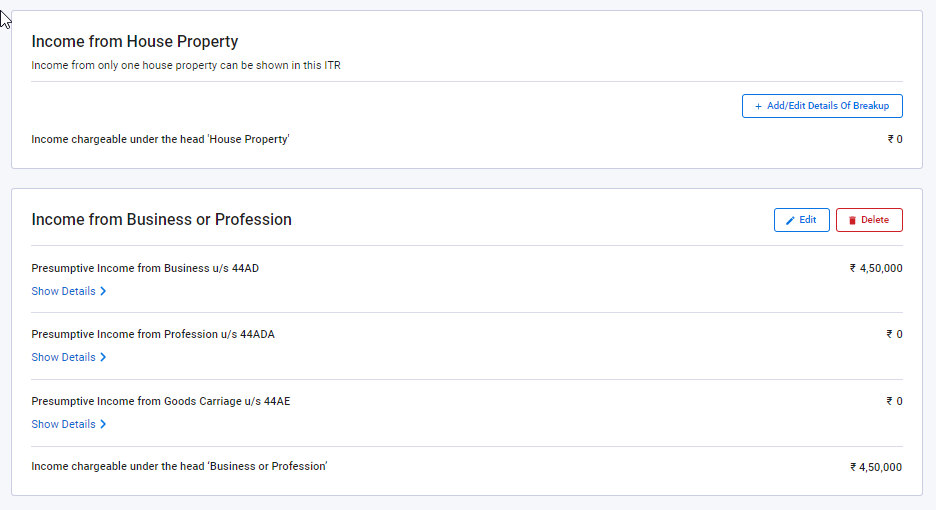The height and width of the screenshot is (510, 936).
Task: Delete the Business or Profession income
Action: pos(869,220)
